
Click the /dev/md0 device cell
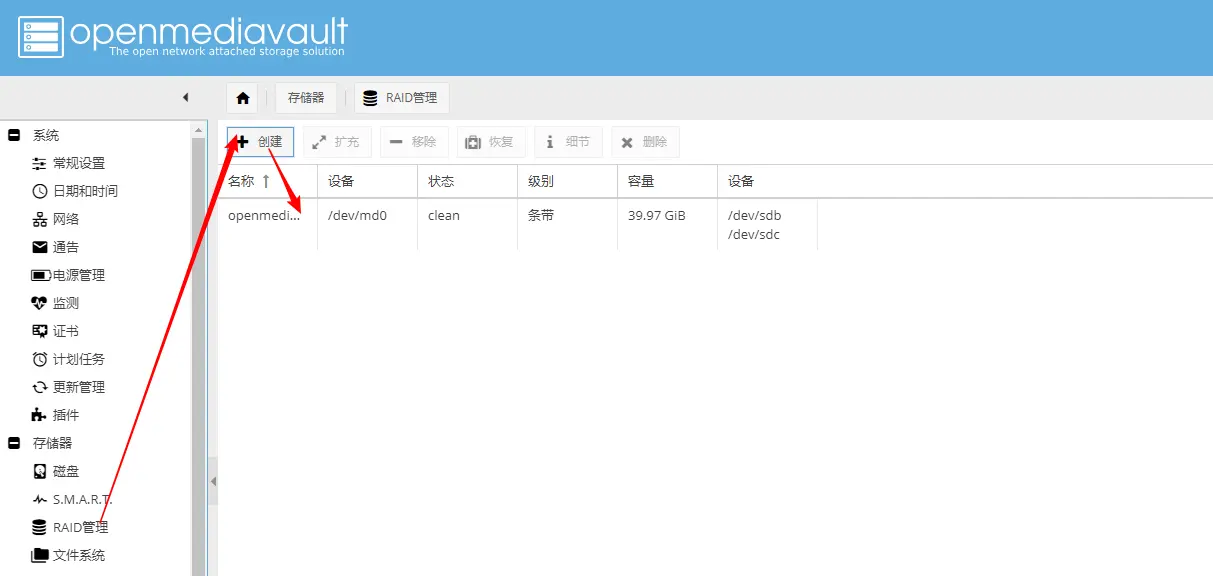[x=357, y=215]
